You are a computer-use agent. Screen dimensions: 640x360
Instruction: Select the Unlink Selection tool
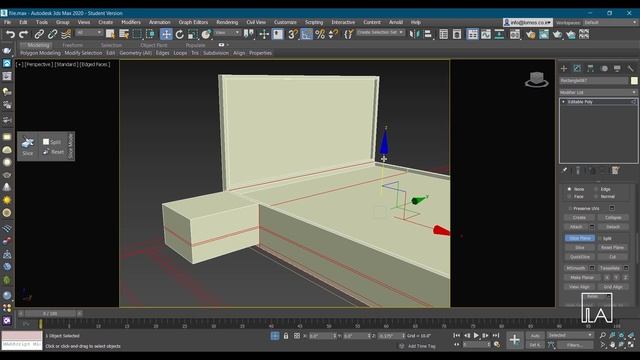coord(53,34)
